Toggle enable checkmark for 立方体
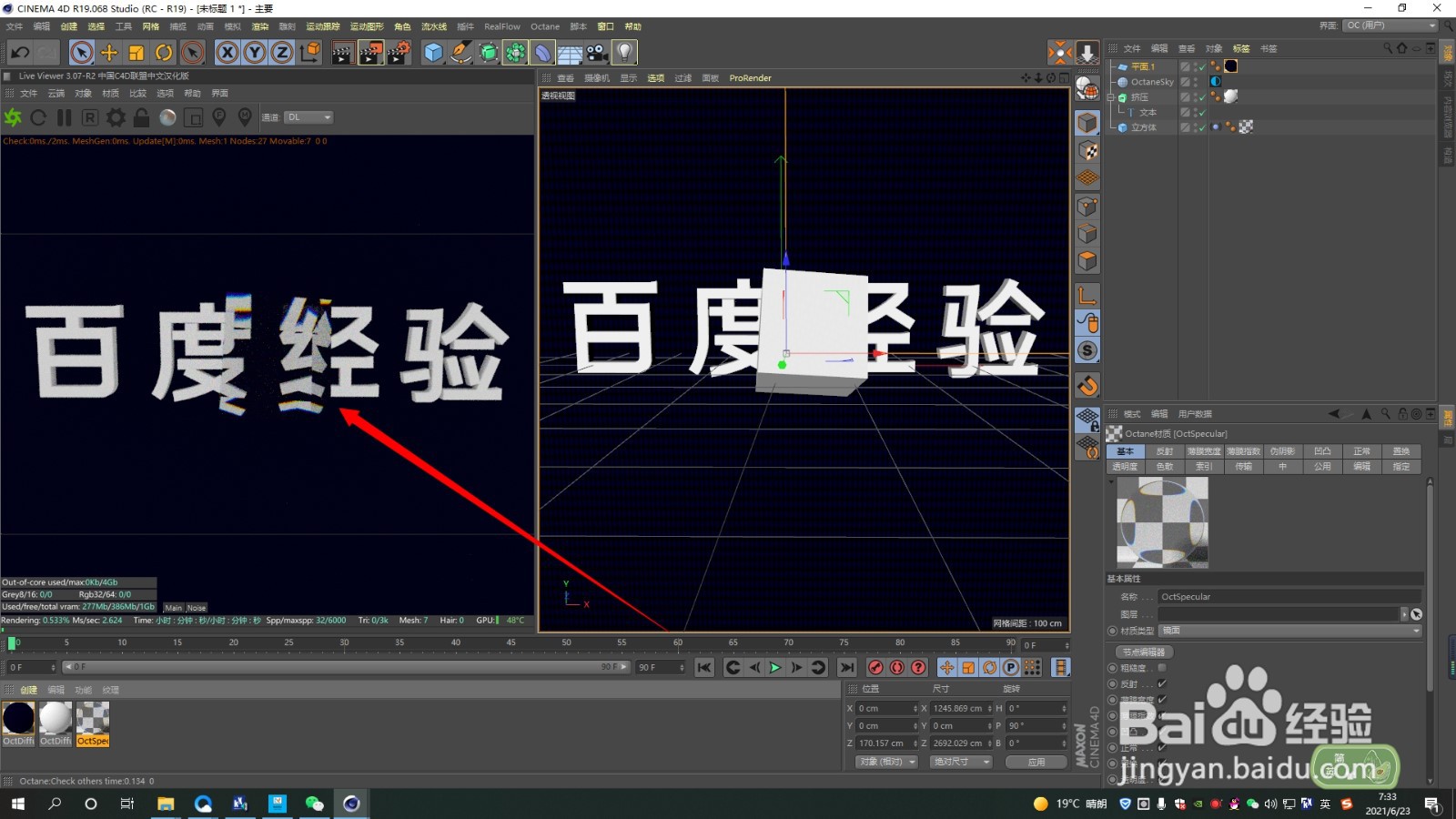 coord(1201,127)
